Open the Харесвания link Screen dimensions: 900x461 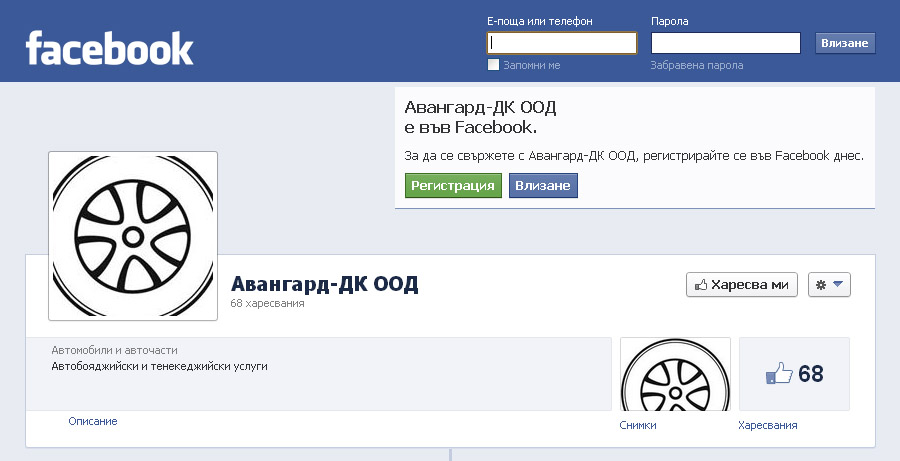click(x=768, y=425)
